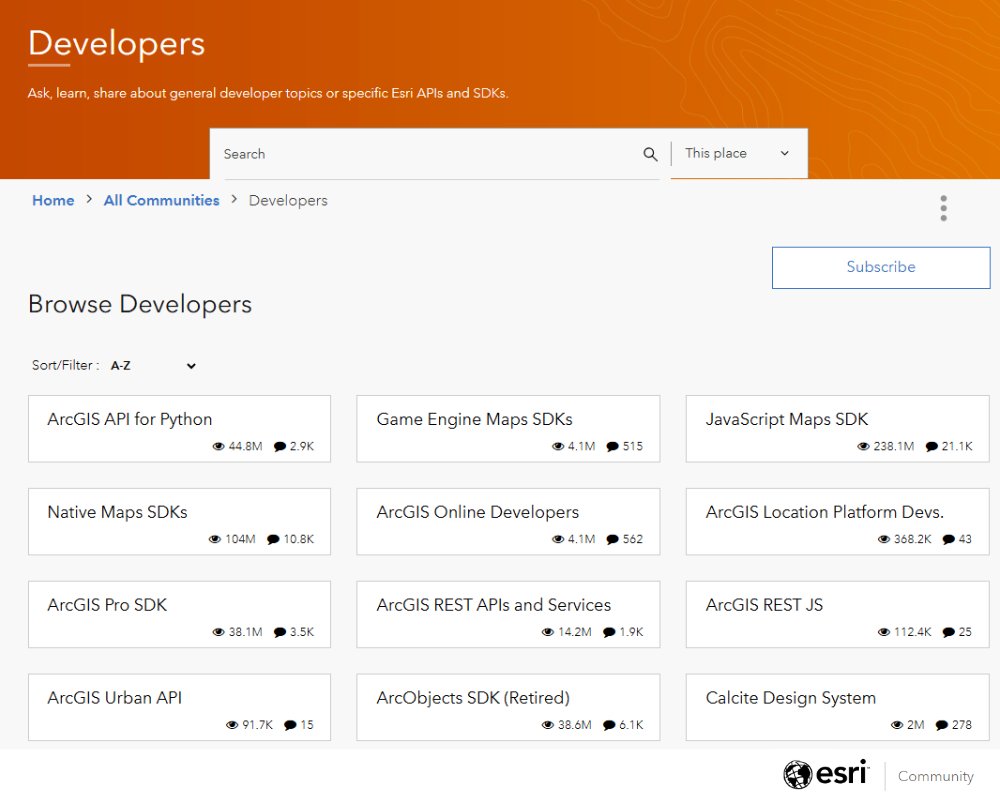1000x800 pixels.
Task: Click the Subscribe button
Action: point(881,267)
